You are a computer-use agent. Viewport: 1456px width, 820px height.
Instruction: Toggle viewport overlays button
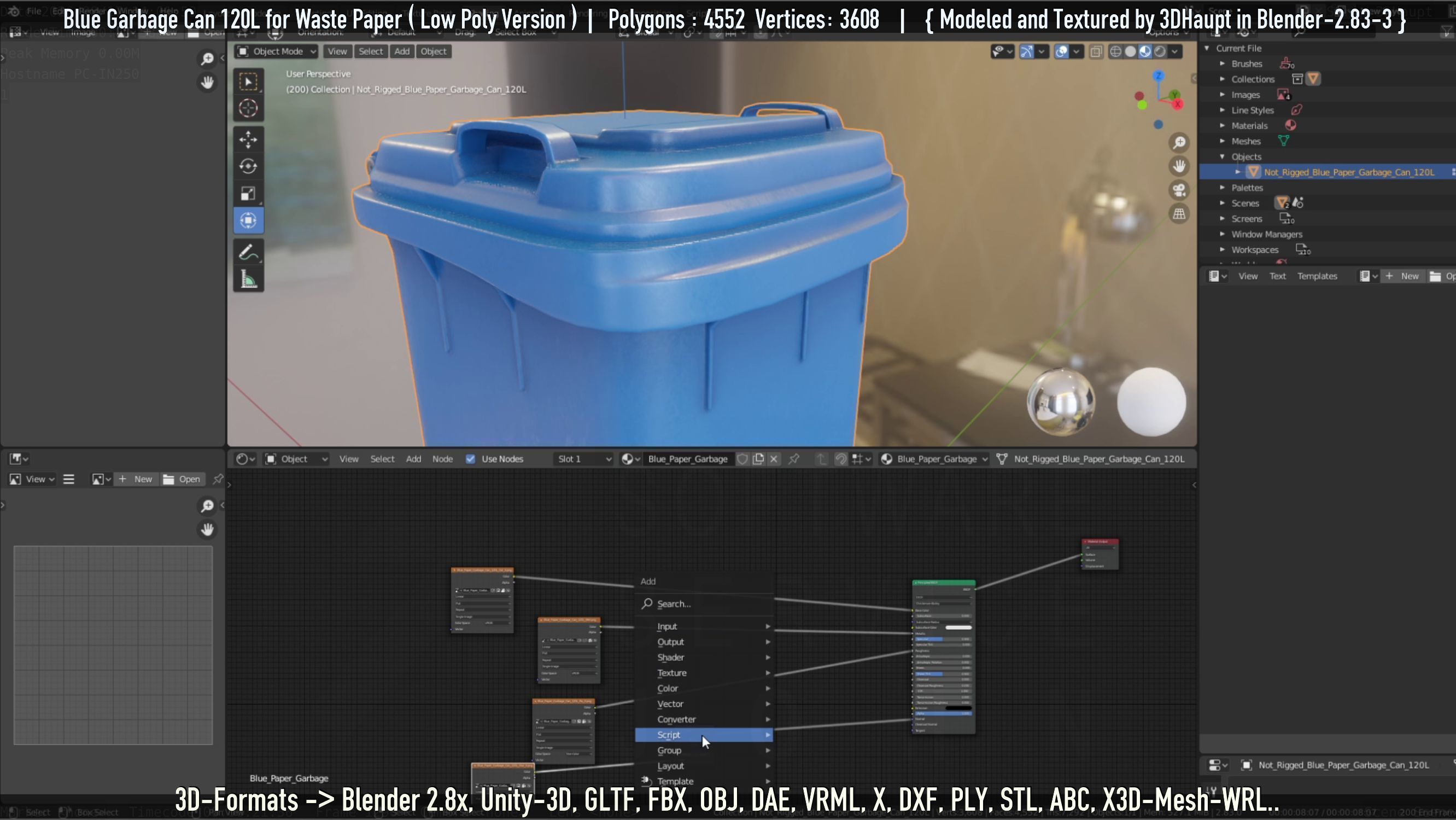click(1061, 52)
